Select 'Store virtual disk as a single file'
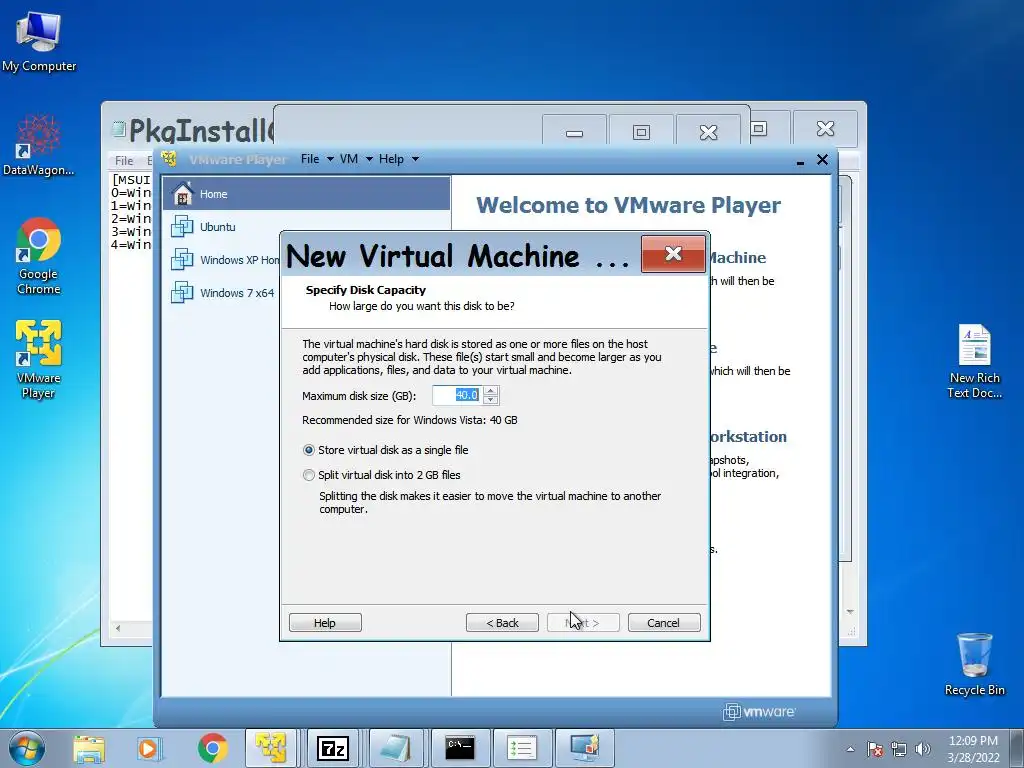 point(308,450)
